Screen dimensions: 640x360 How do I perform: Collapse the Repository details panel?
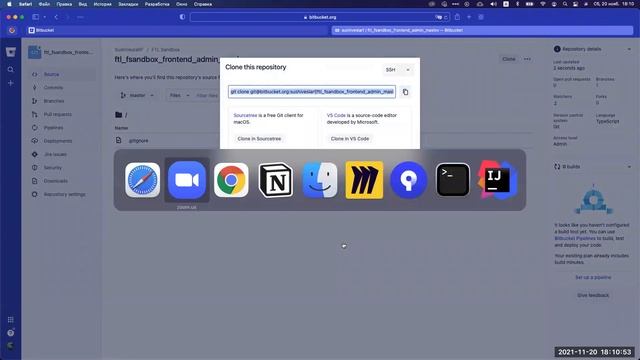(629, 49)
